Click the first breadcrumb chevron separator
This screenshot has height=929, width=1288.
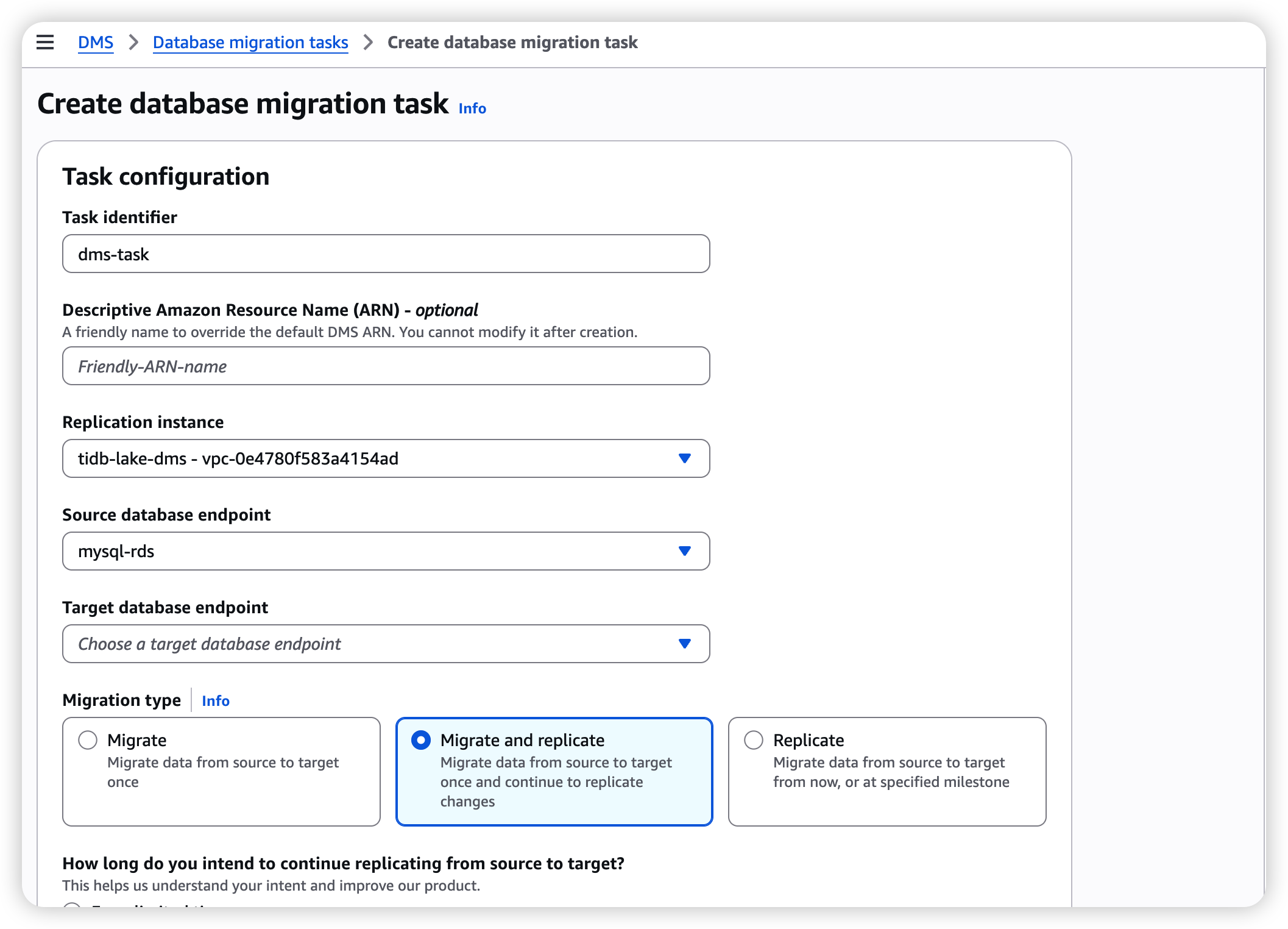133,42
